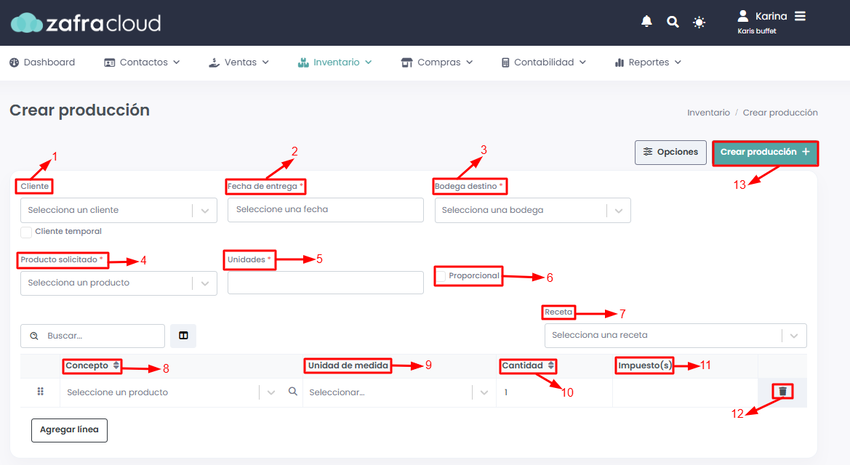Open the notifications bell icon
The image size is (850, 465).
[646, 22]
